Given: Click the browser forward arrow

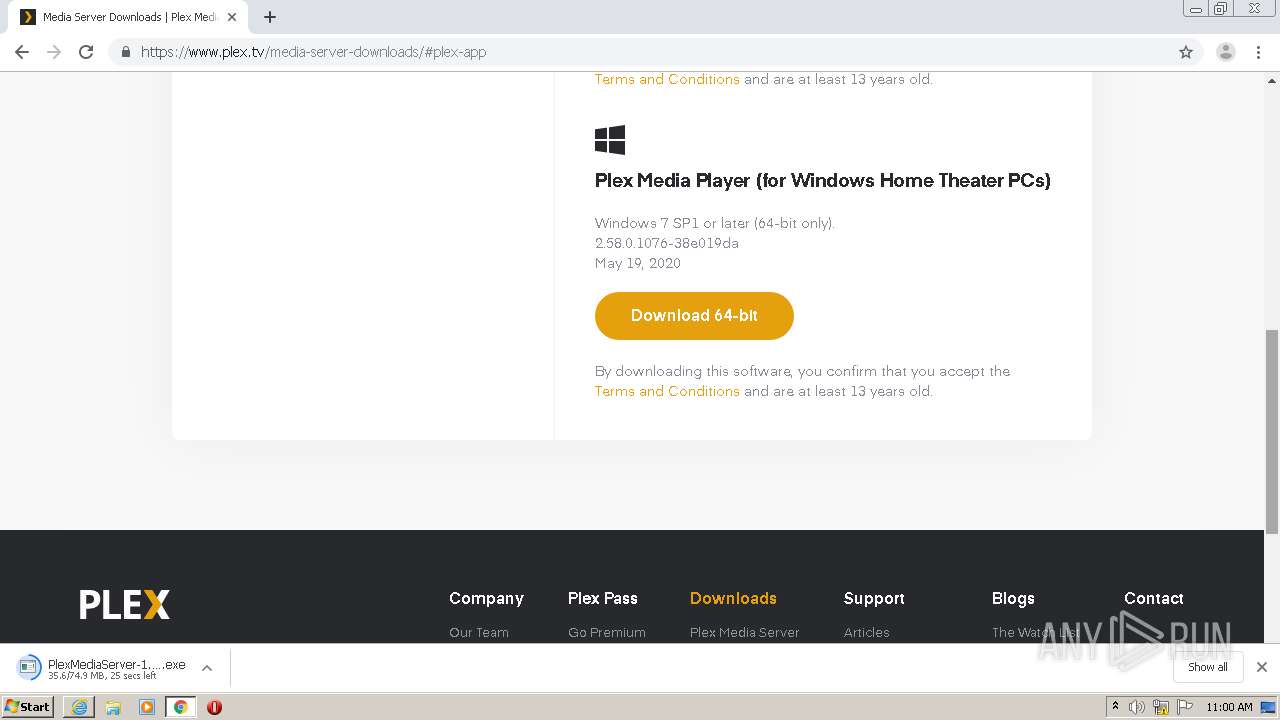Looking at the screenshot, I should point(54,52).
